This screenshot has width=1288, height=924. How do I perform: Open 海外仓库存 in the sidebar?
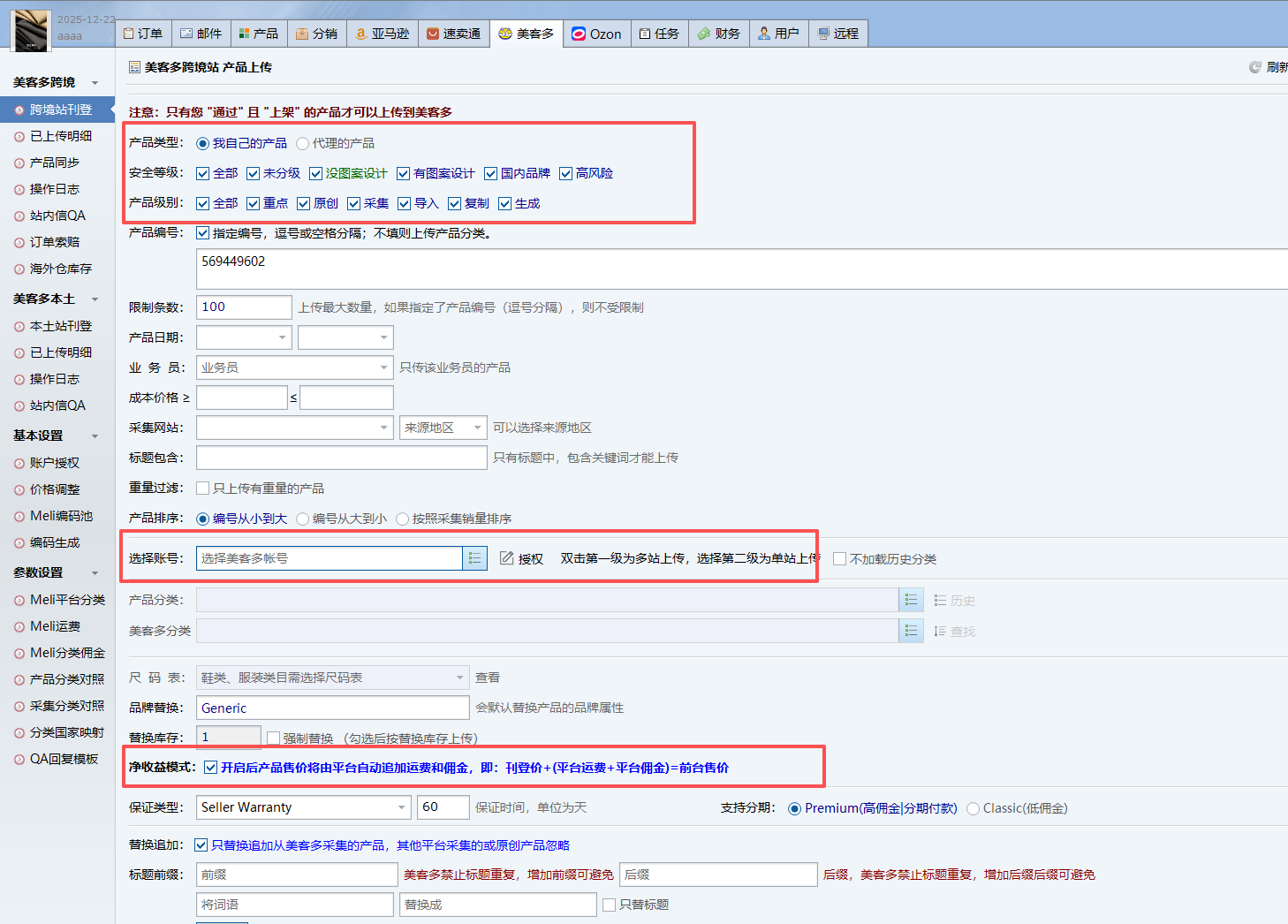click(x=60, y=269)
